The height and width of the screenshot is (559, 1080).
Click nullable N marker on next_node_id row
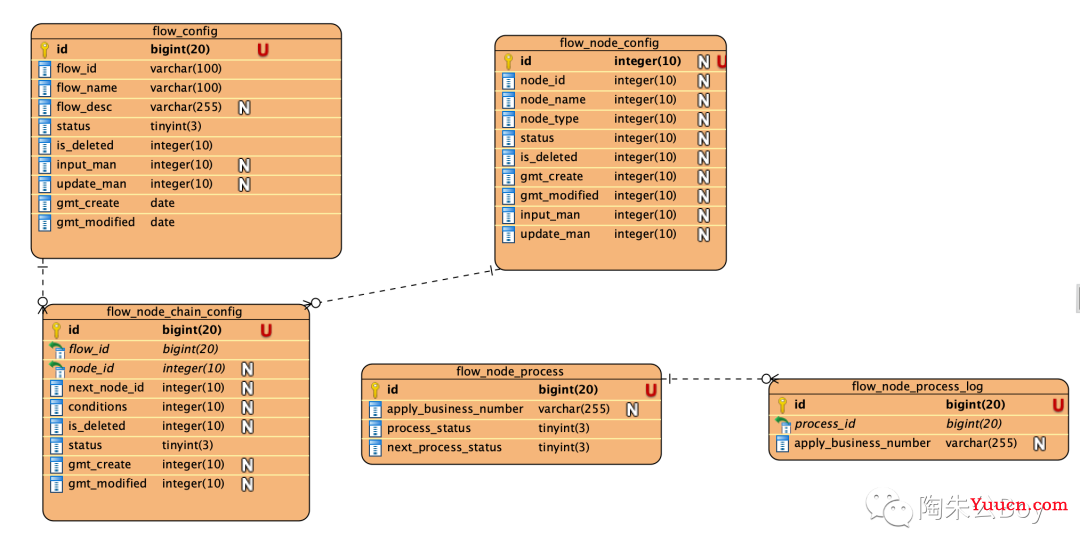pyautogui.click(x=247, y=388)
